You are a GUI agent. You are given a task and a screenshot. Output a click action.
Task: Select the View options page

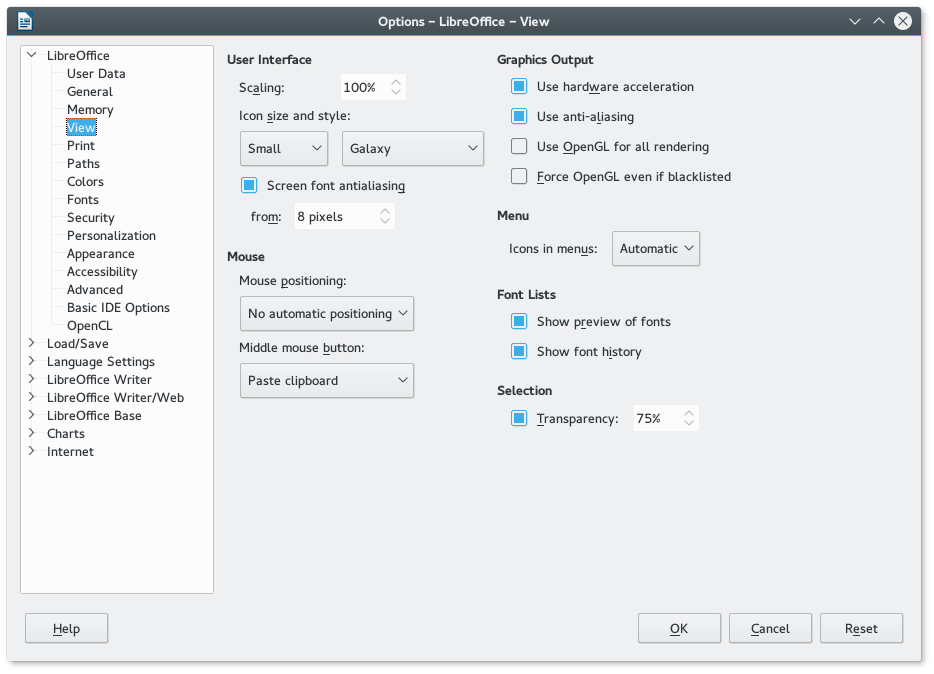(x=81, y=127)
